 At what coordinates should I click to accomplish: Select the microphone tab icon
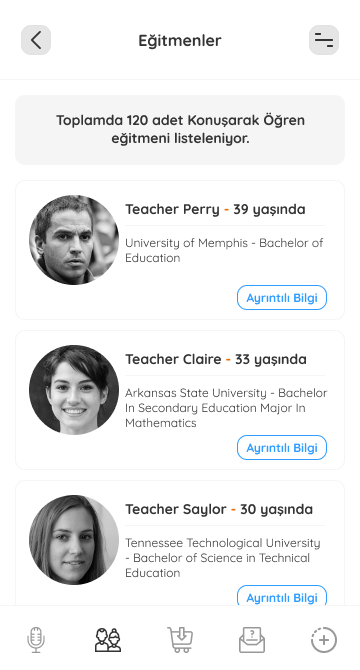coord(36,640)
